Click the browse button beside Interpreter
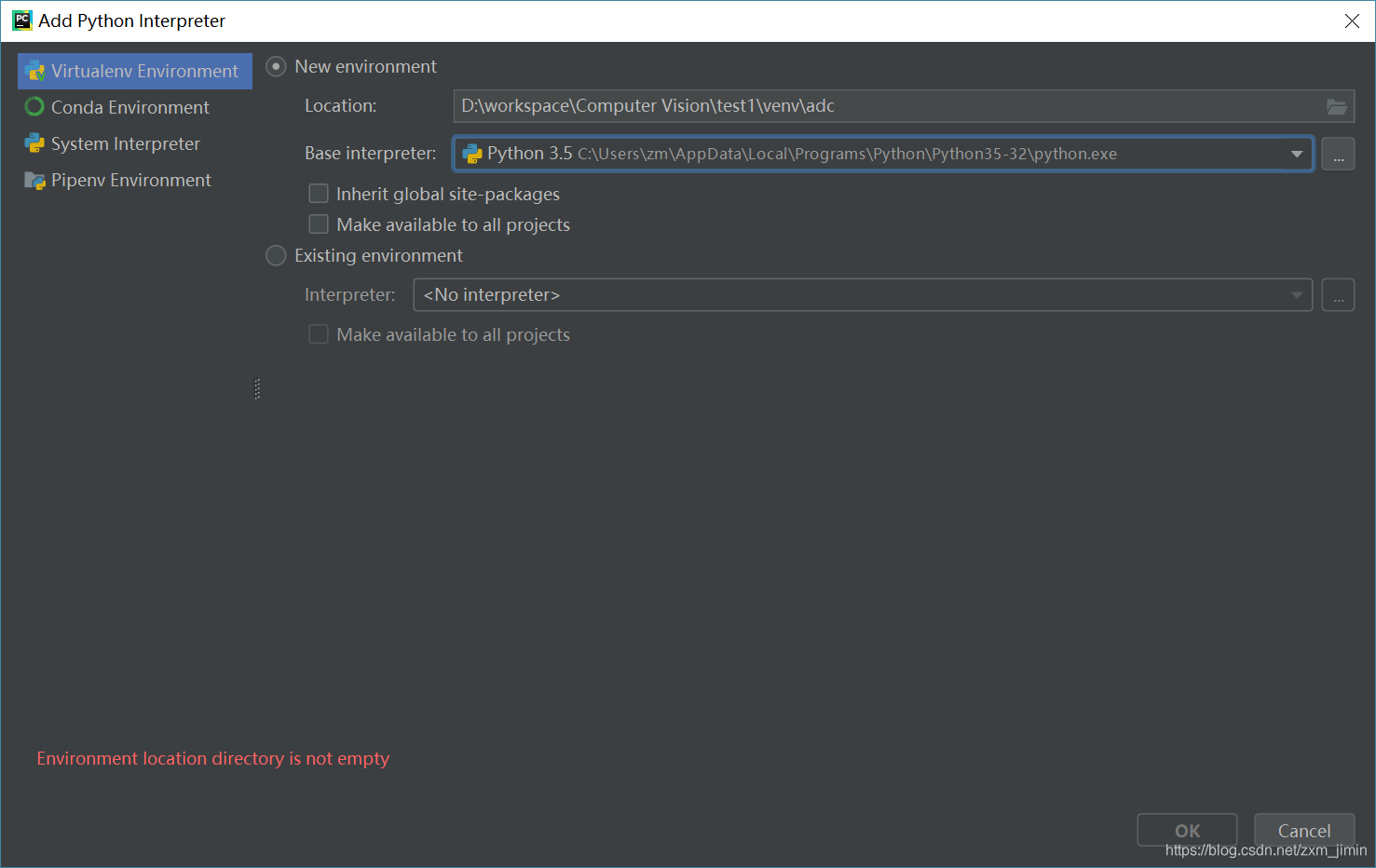The height and width of the screenshot is (868, 1376). coord(1338,295)
